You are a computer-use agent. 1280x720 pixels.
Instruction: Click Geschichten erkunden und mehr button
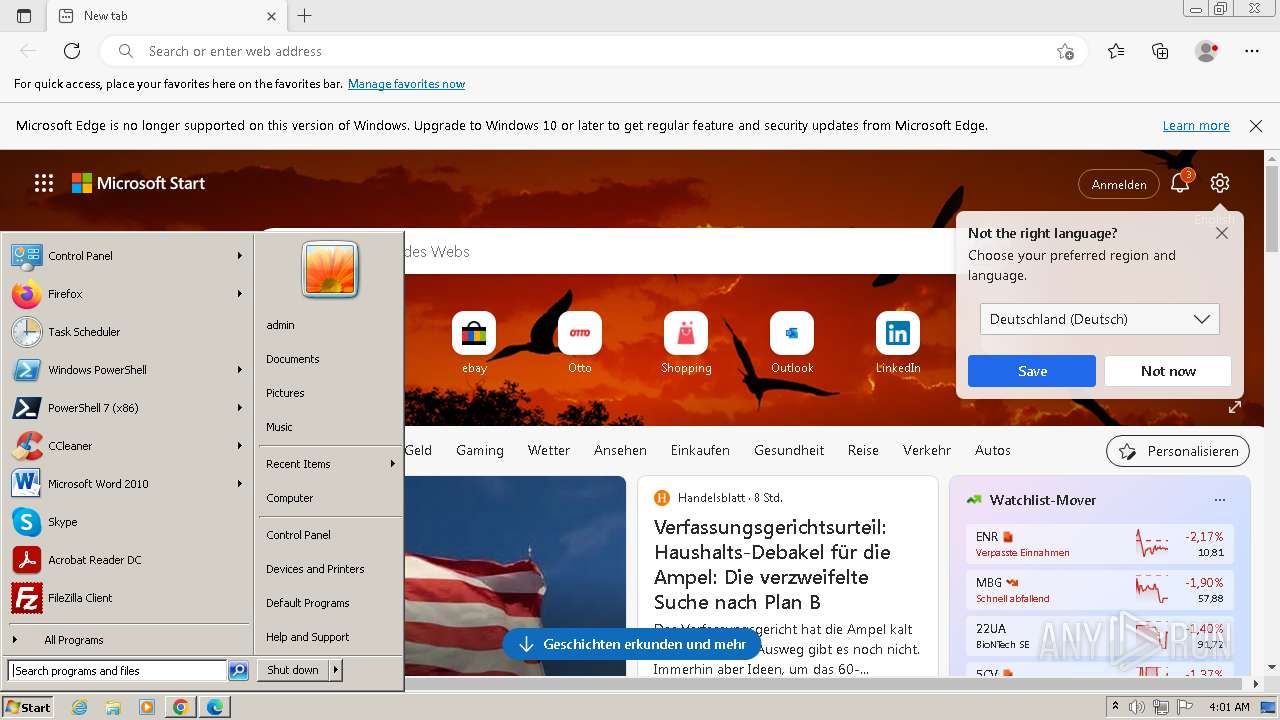(x=632, y=644)
